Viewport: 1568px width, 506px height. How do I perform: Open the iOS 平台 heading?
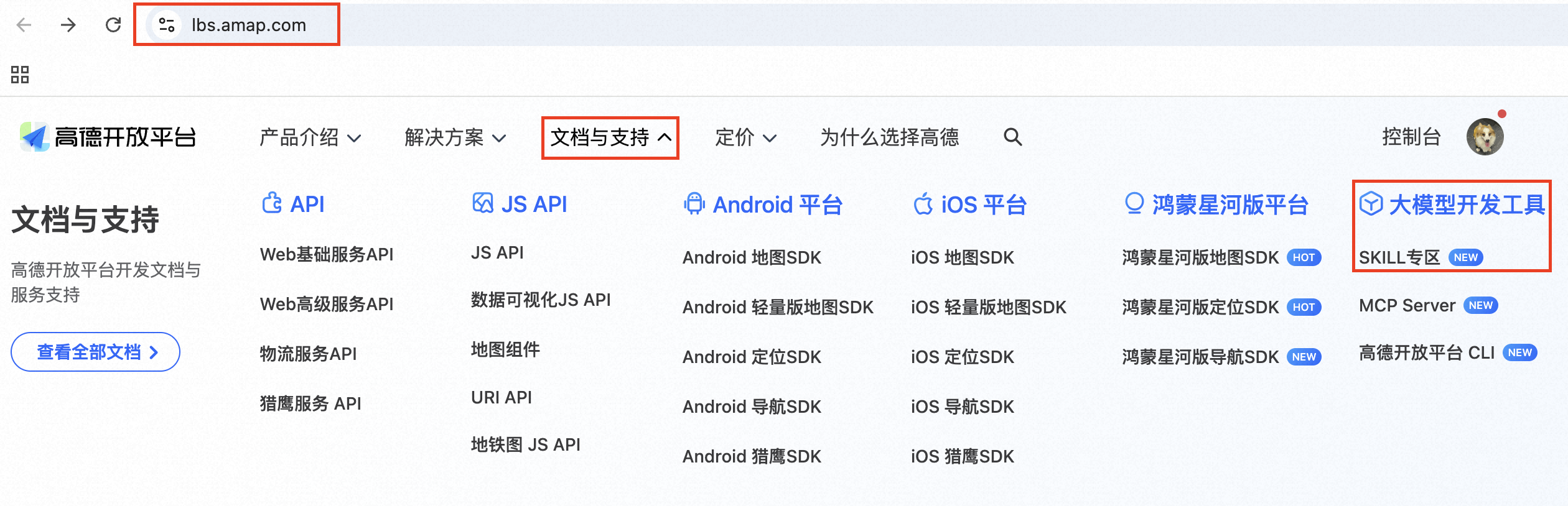[984, 205]
